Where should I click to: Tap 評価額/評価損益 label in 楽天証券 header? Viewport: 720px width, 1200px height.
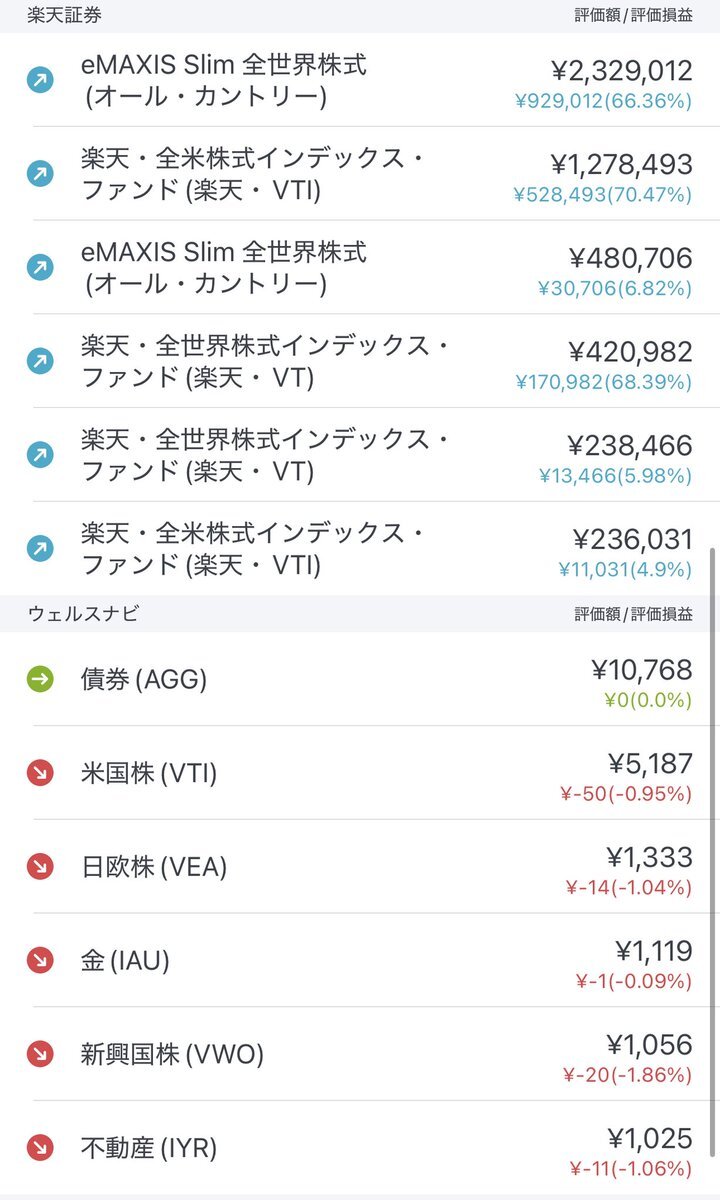634,16
